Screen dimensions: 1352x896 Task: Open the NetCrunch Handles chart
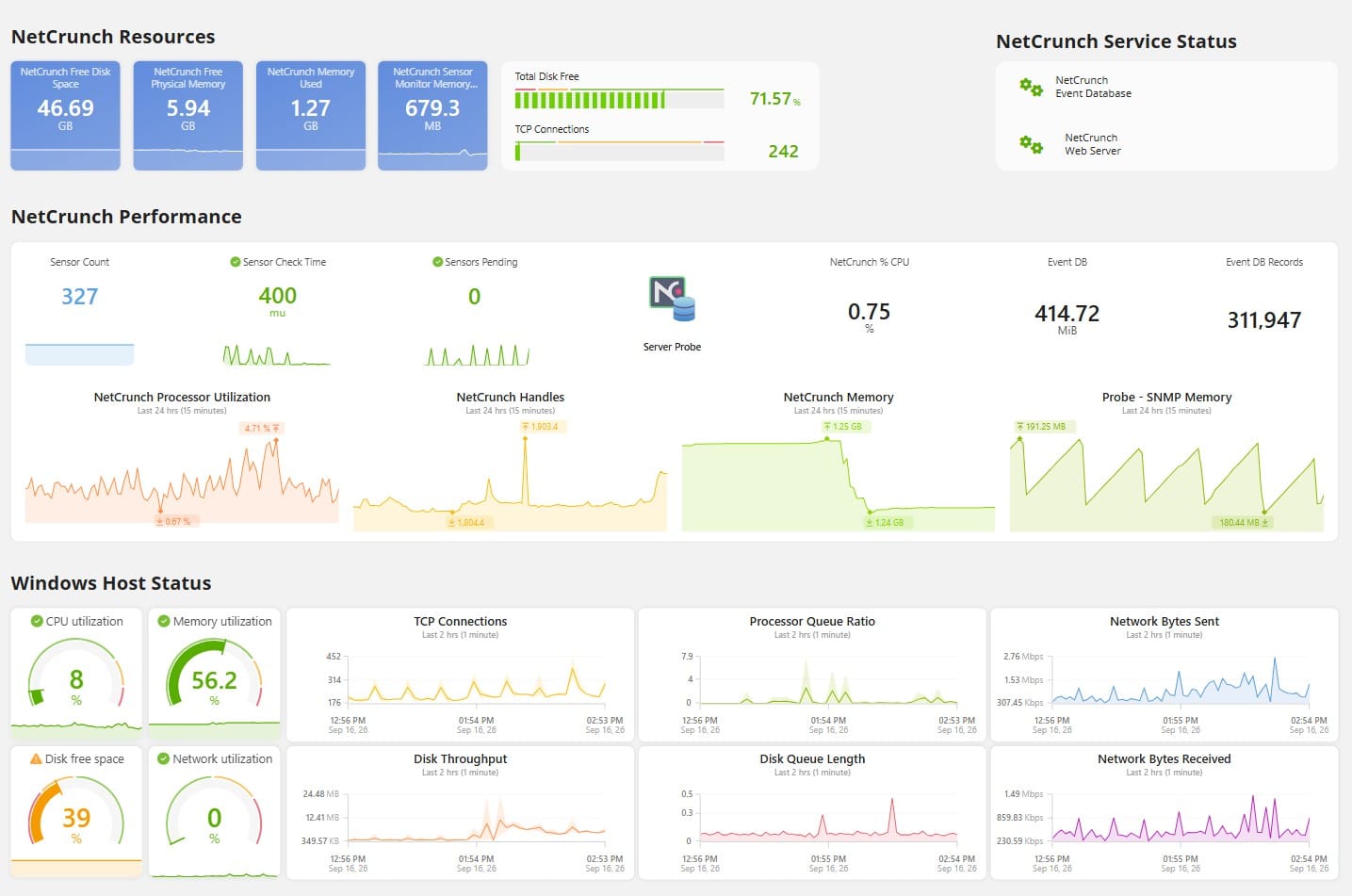tap(510, 462)
